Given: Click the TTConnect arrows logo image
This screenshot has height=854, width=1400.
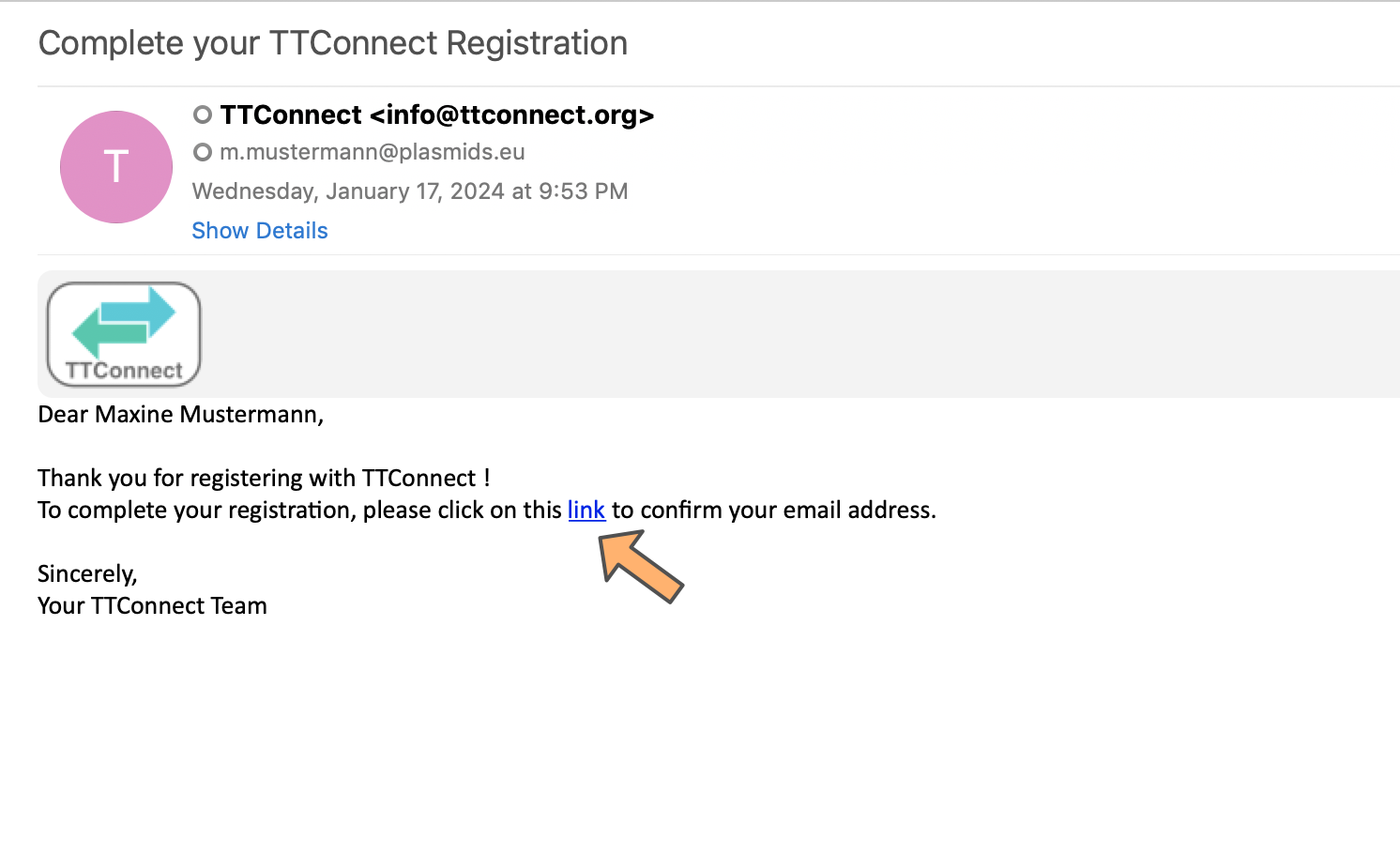Looking at the screenshot, I should click(124, 334).
